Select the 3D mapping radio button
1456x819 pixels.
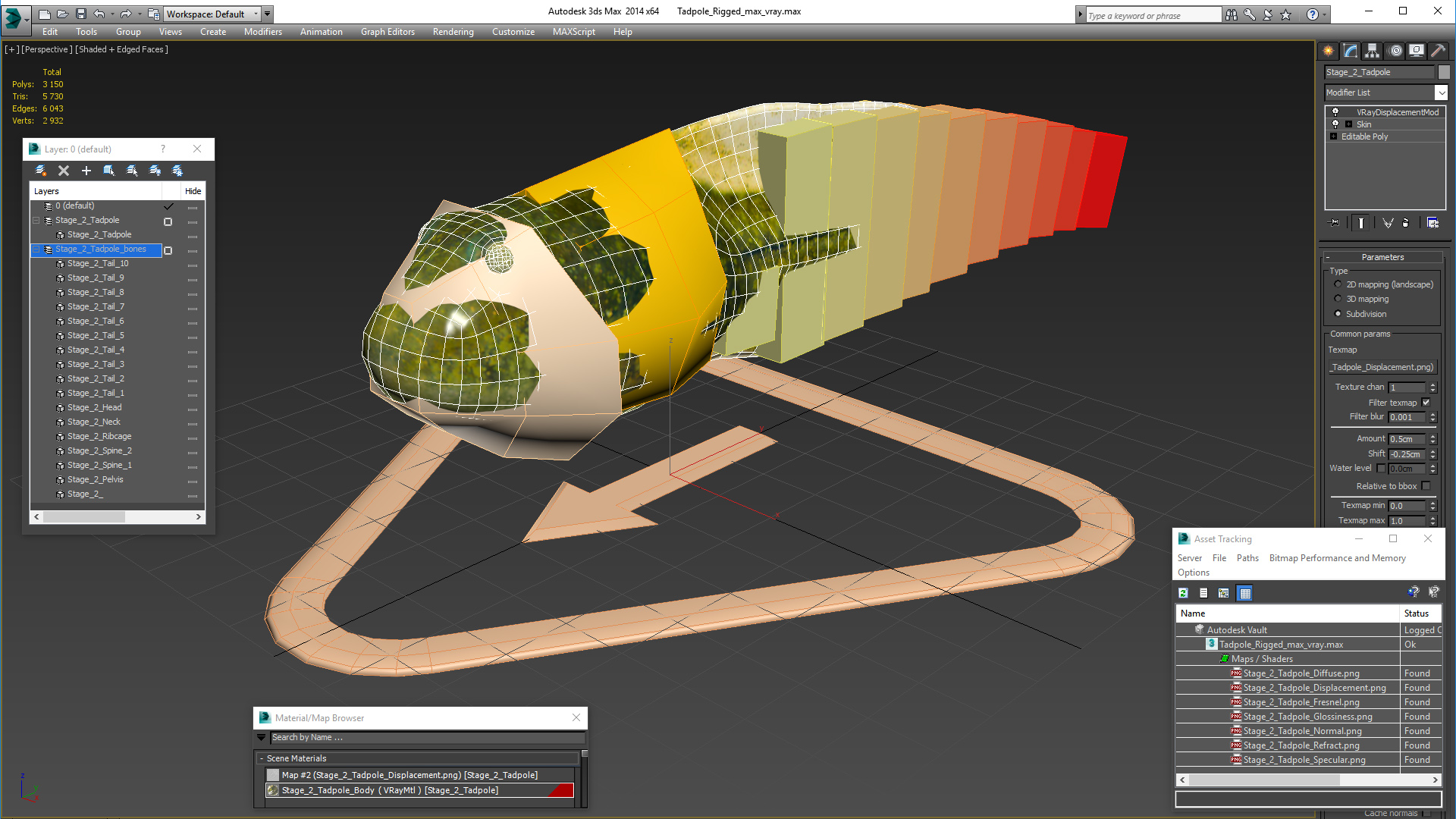(x=1338, y=299)
